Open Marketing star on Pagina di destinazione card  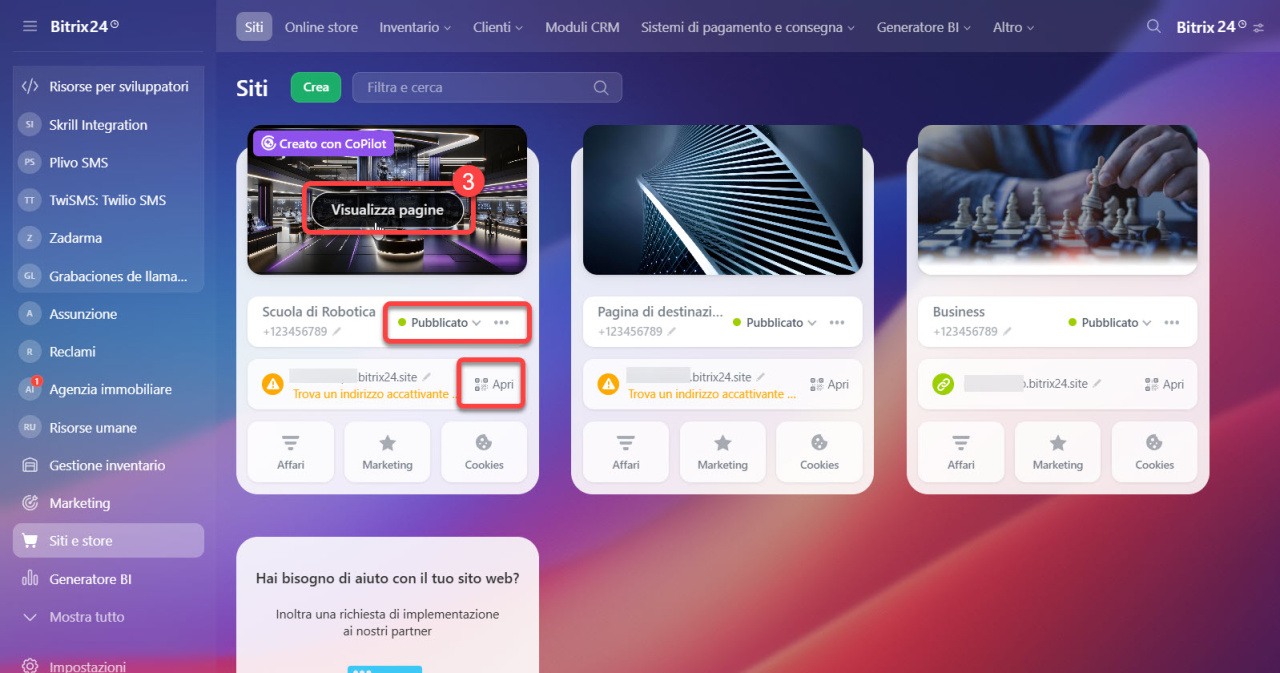pos(723,452)
